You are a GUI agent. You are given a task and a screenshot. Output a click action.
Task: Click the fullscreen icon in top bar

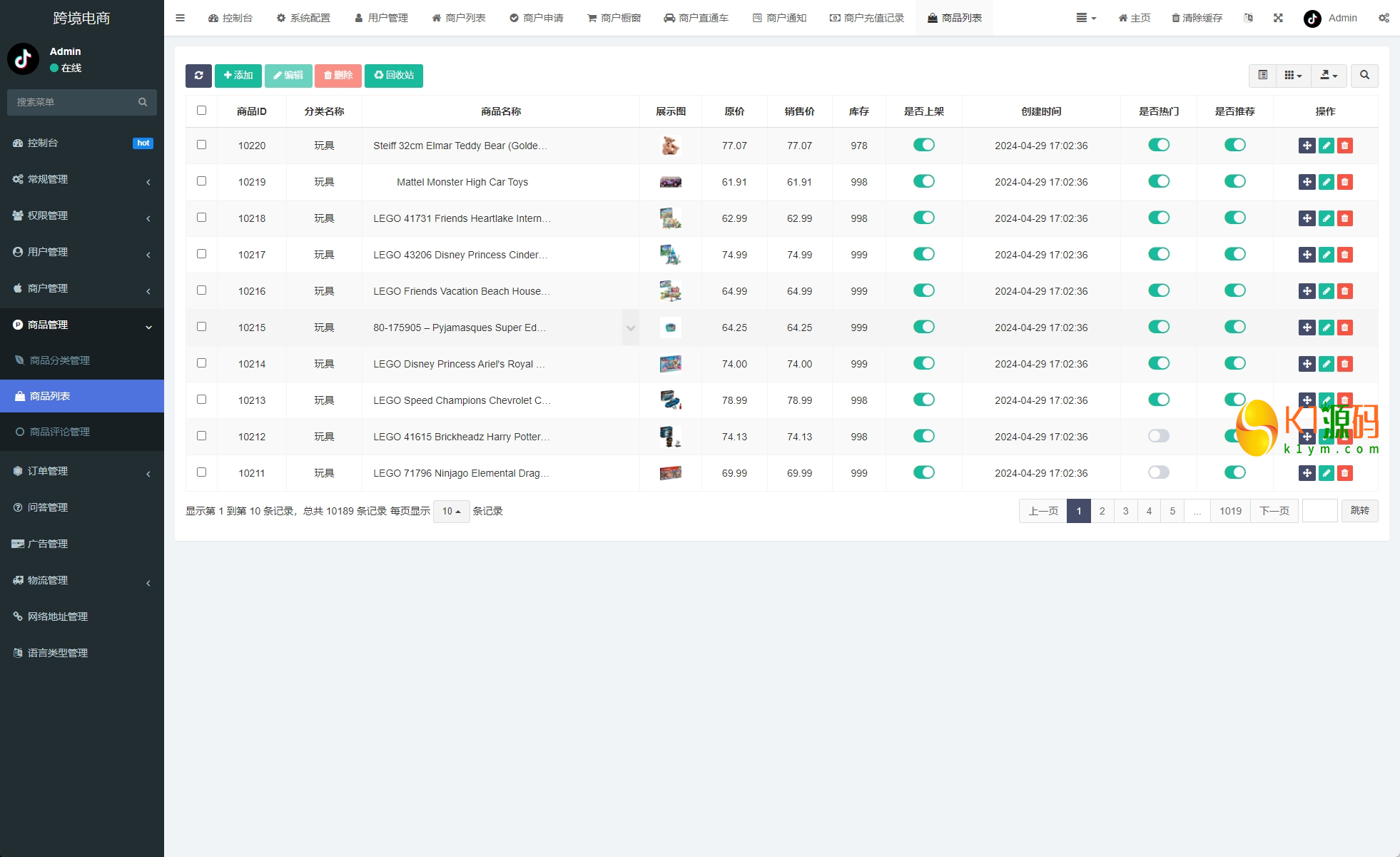1278,18
